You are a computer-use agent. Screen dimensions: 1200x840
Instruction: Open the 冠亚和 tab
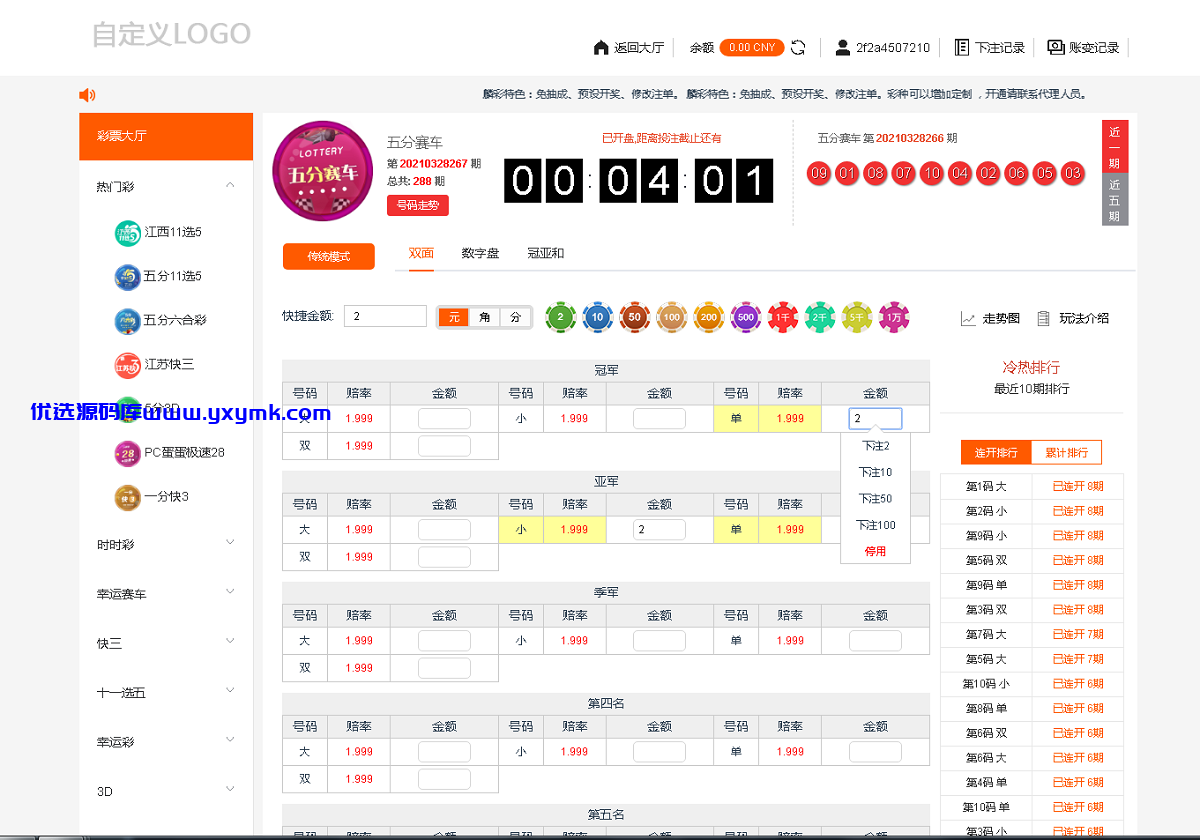tap(546, 254)
